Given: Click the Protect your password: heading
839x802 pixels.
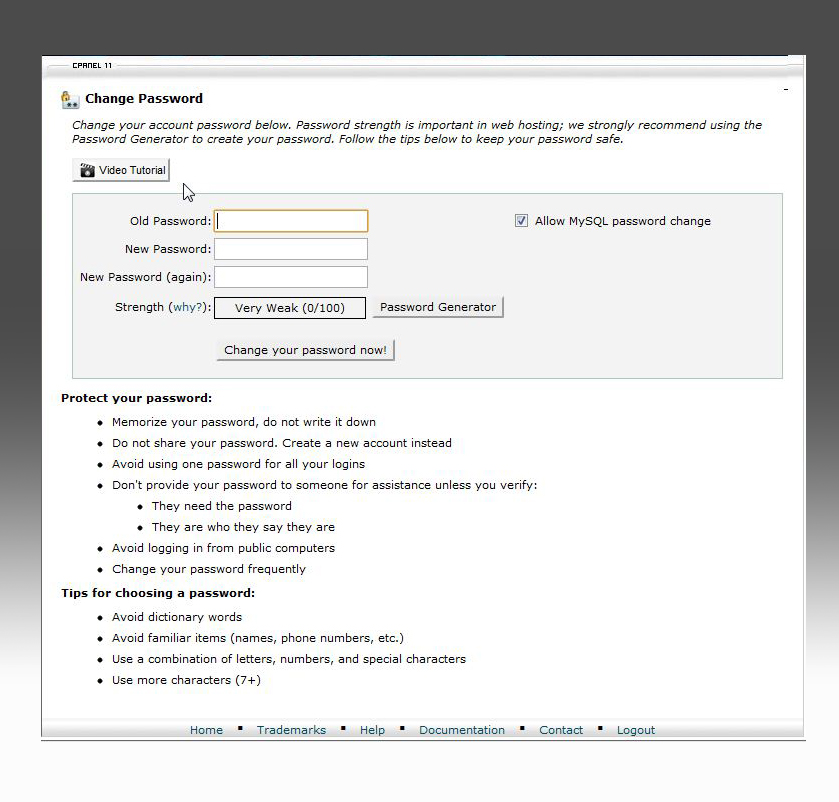Looking at the screenshot, I should point(136,398).
